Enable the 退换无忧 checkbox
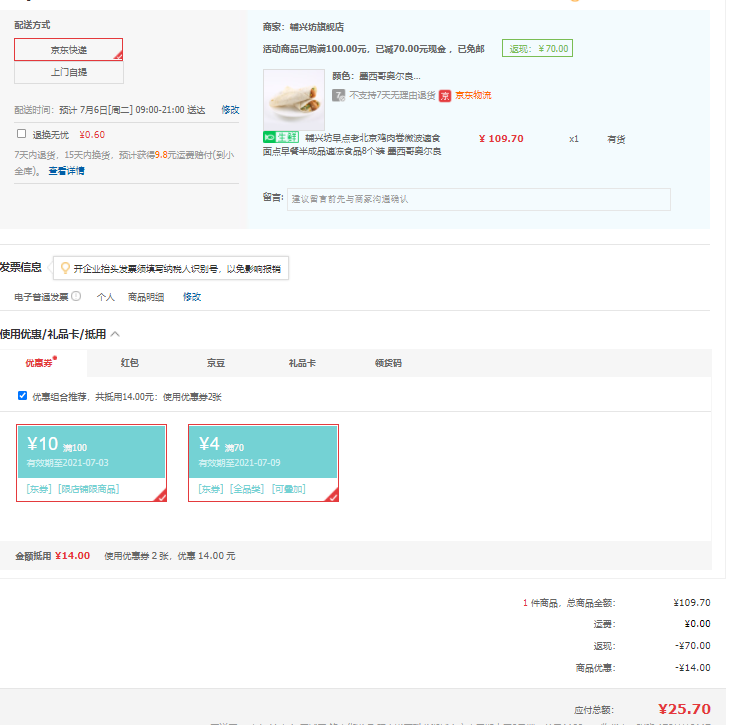 (x=21, y=134)
